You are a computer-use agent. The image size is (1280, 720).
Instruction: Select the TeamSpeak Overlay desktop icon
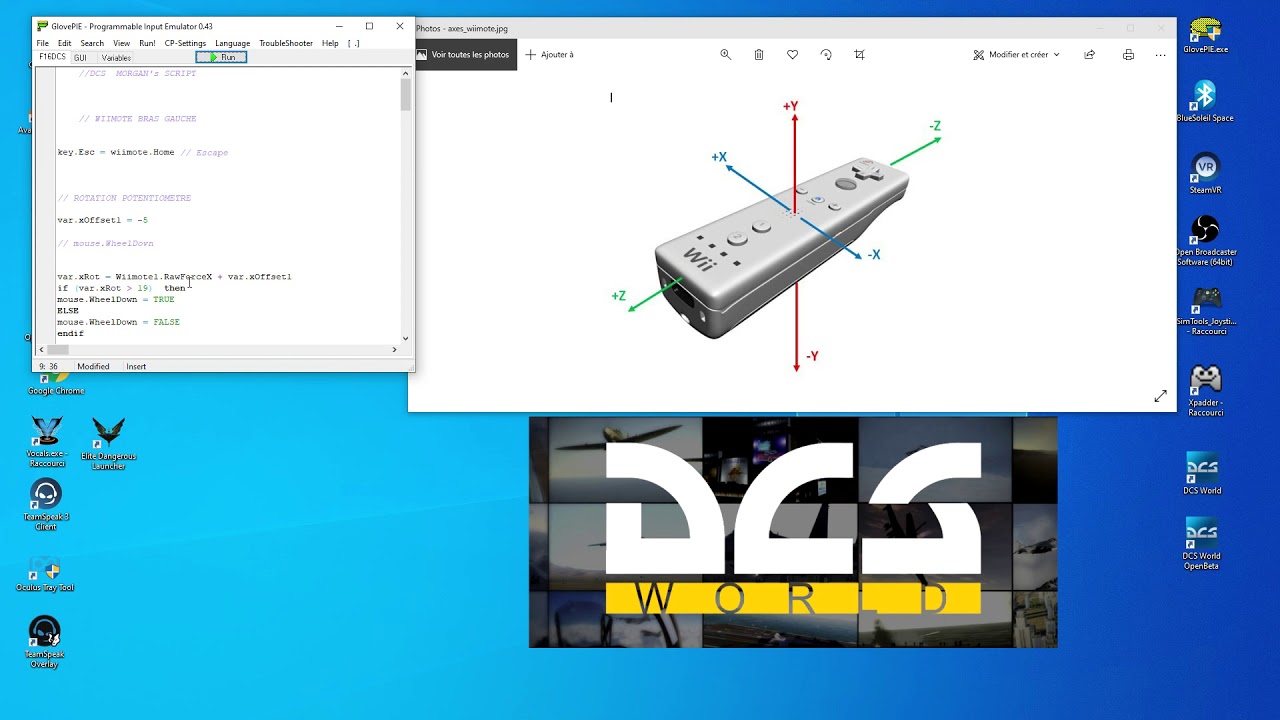45,642
